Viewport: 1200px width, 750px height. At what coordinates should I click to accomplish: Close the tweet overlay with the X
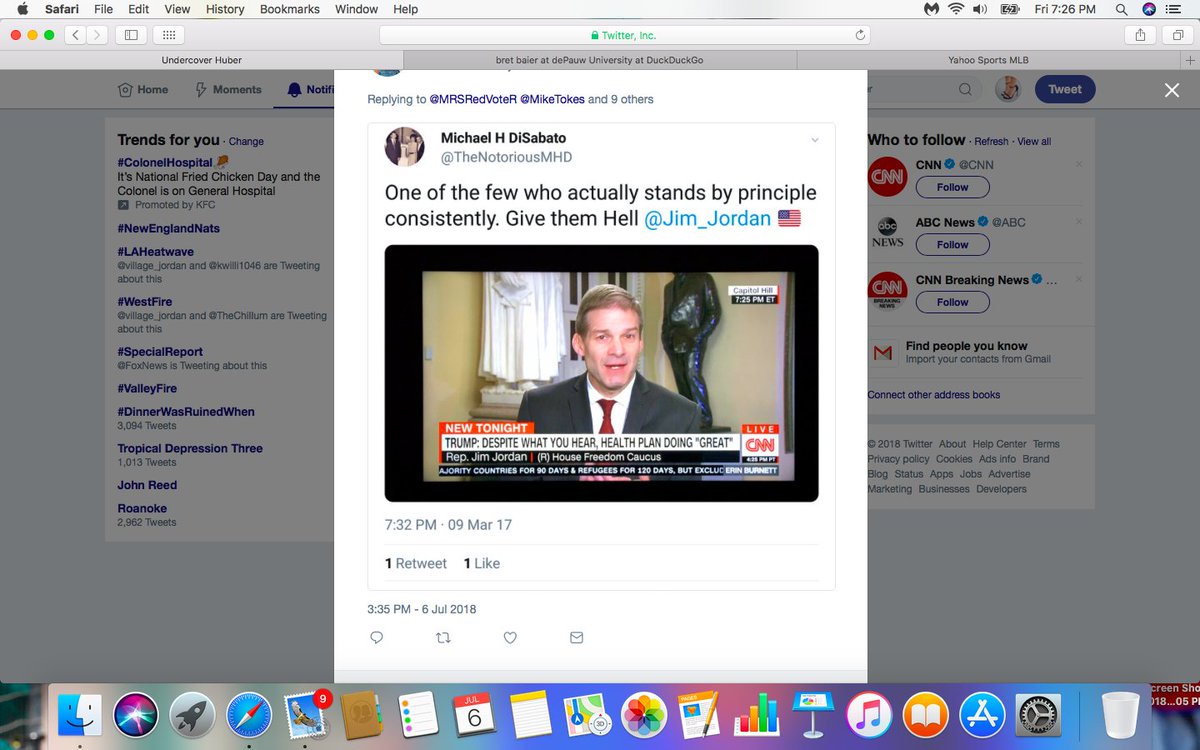(1172, 90)
